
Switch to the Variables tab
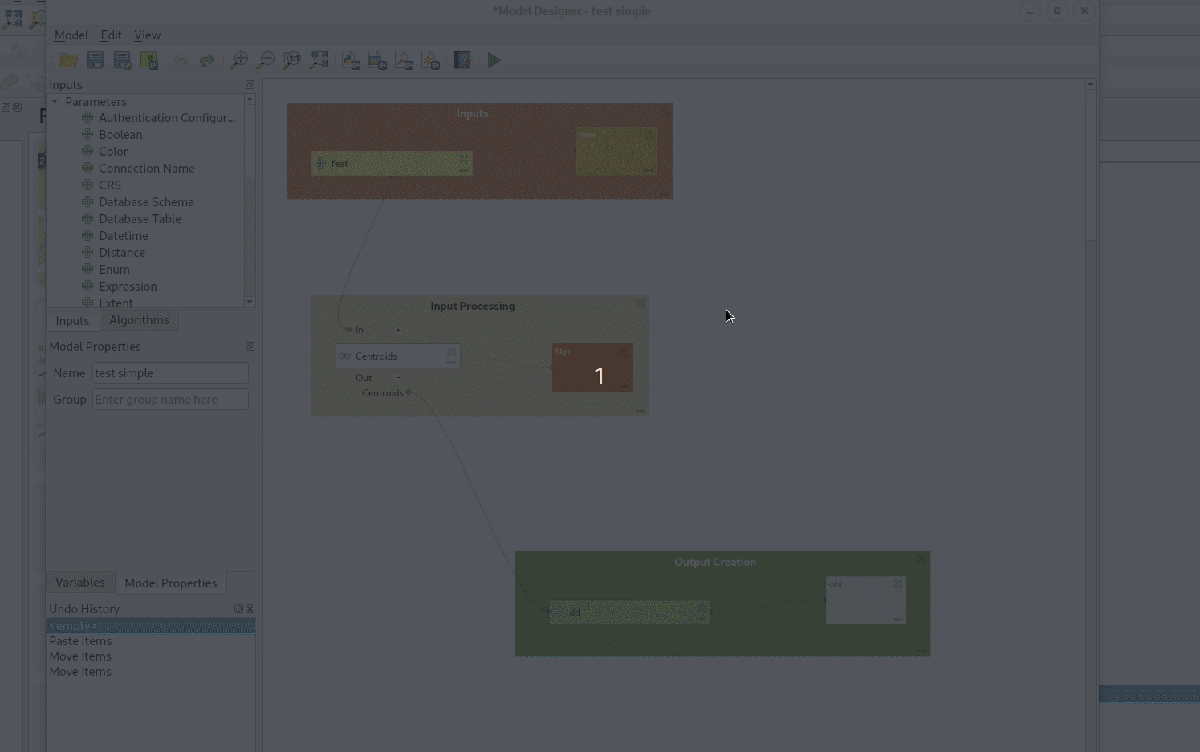(x=80, y=583)
